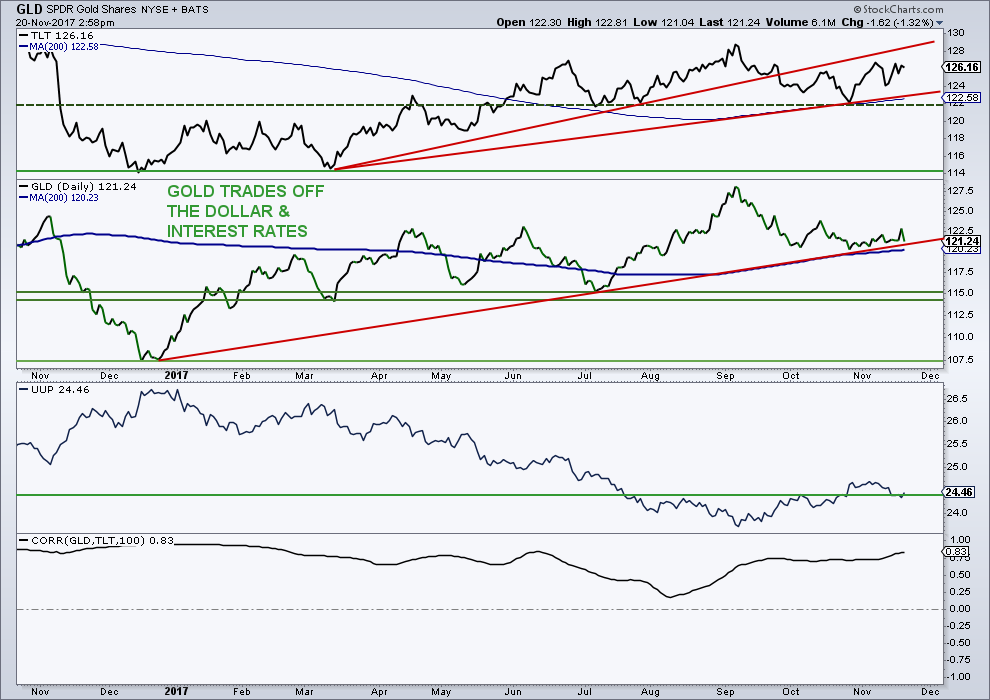This screenshot has height=700, width=990.
Task: Click the Jul label under the GLD panel
Action: (x=585, y=376)
